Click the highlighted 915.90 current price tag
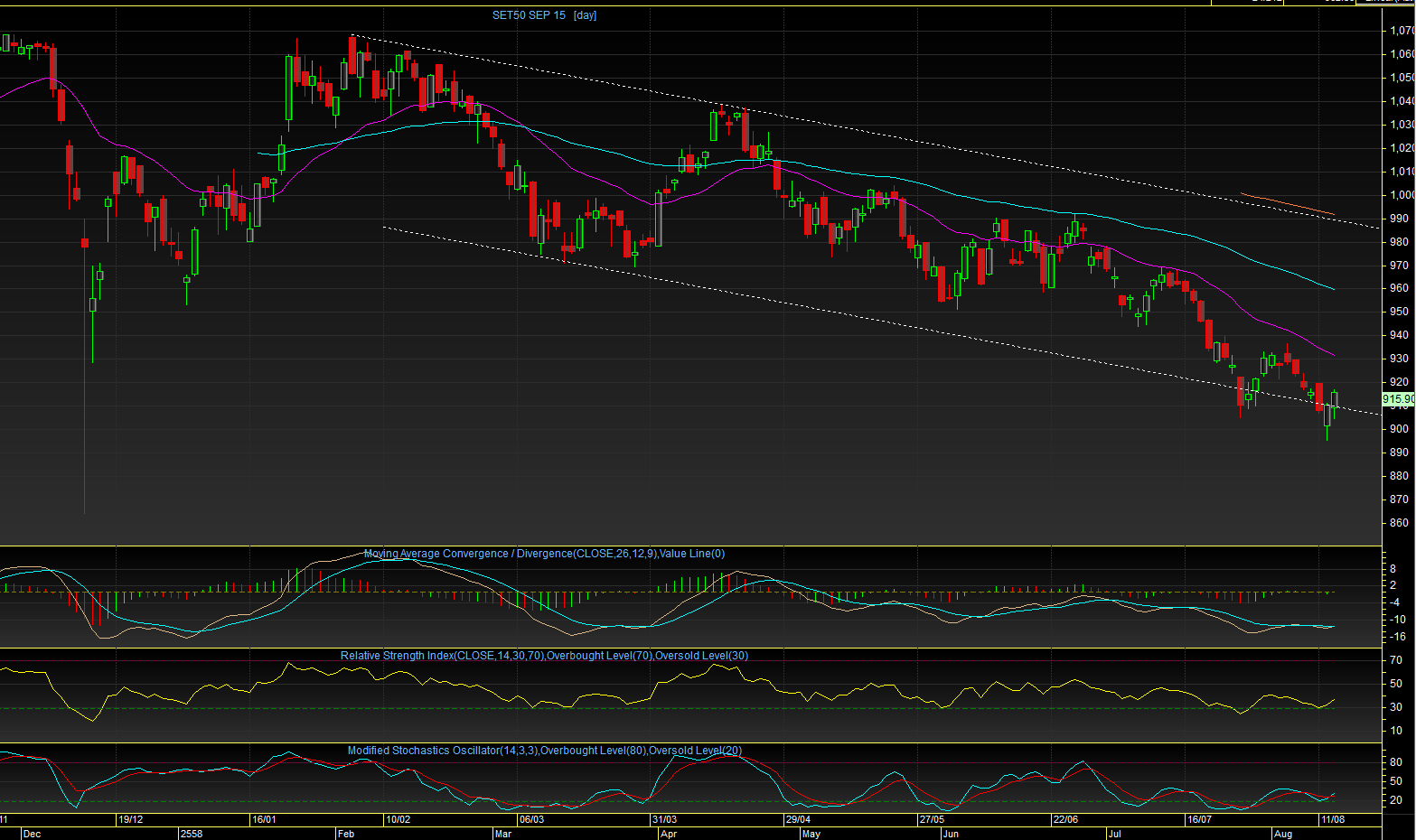Viewport: 1416px width, 840px height. click(x=1399, y=399)
